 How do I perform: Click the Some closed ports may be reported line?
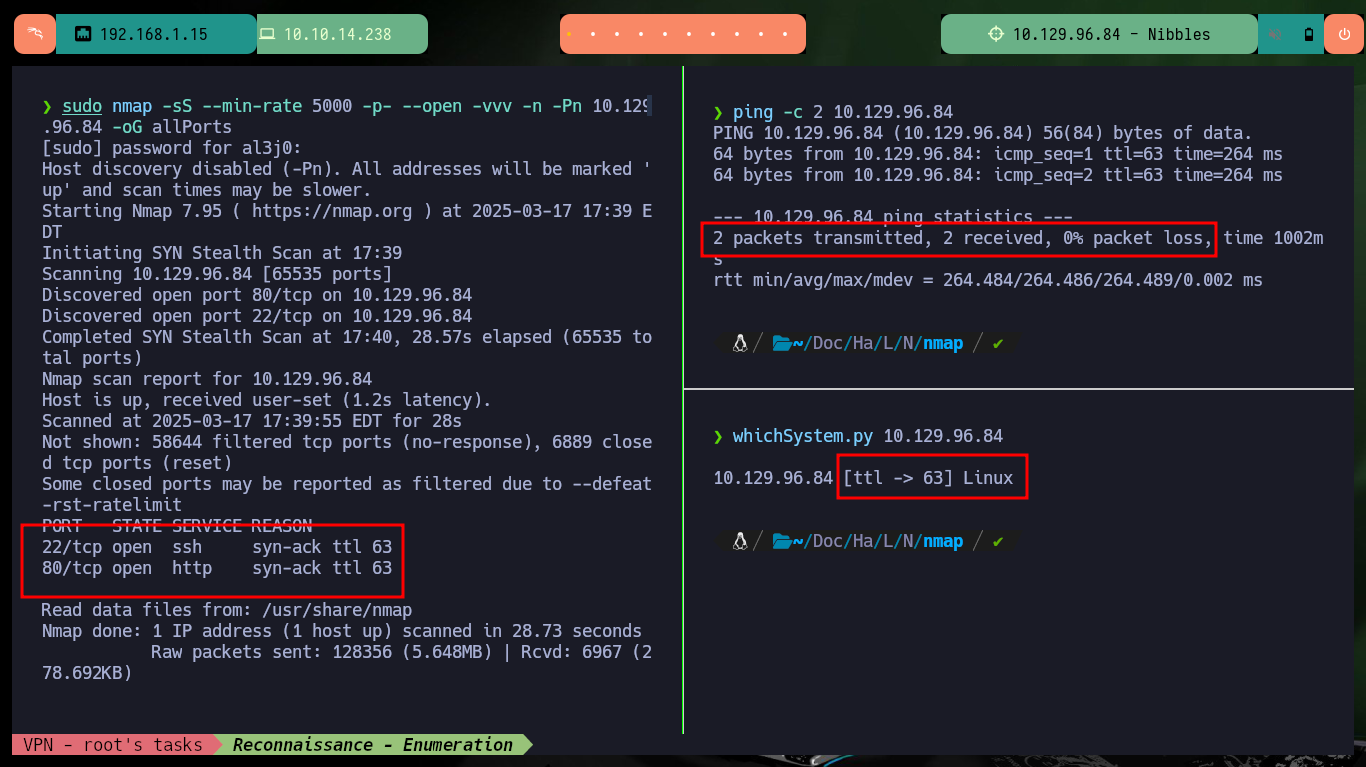pos(347,494)
